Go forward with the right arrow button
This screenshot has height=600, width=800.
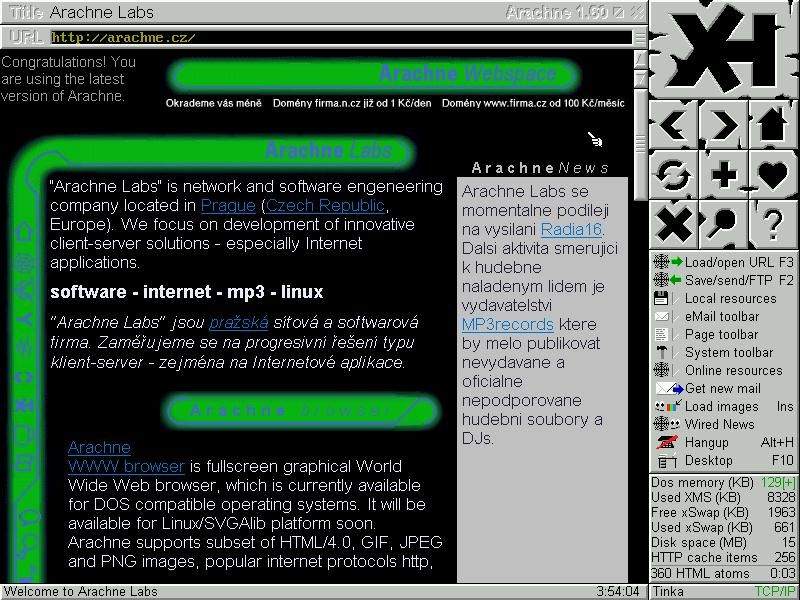[723, 124]
